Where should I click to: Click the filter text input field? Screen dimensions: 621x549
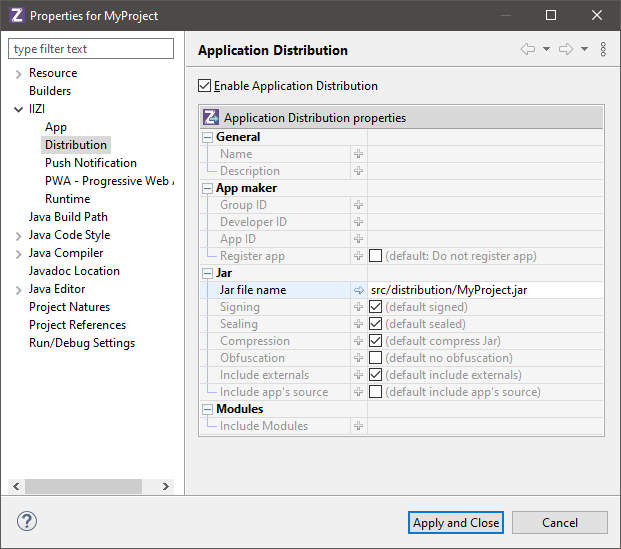click(91, 49)
